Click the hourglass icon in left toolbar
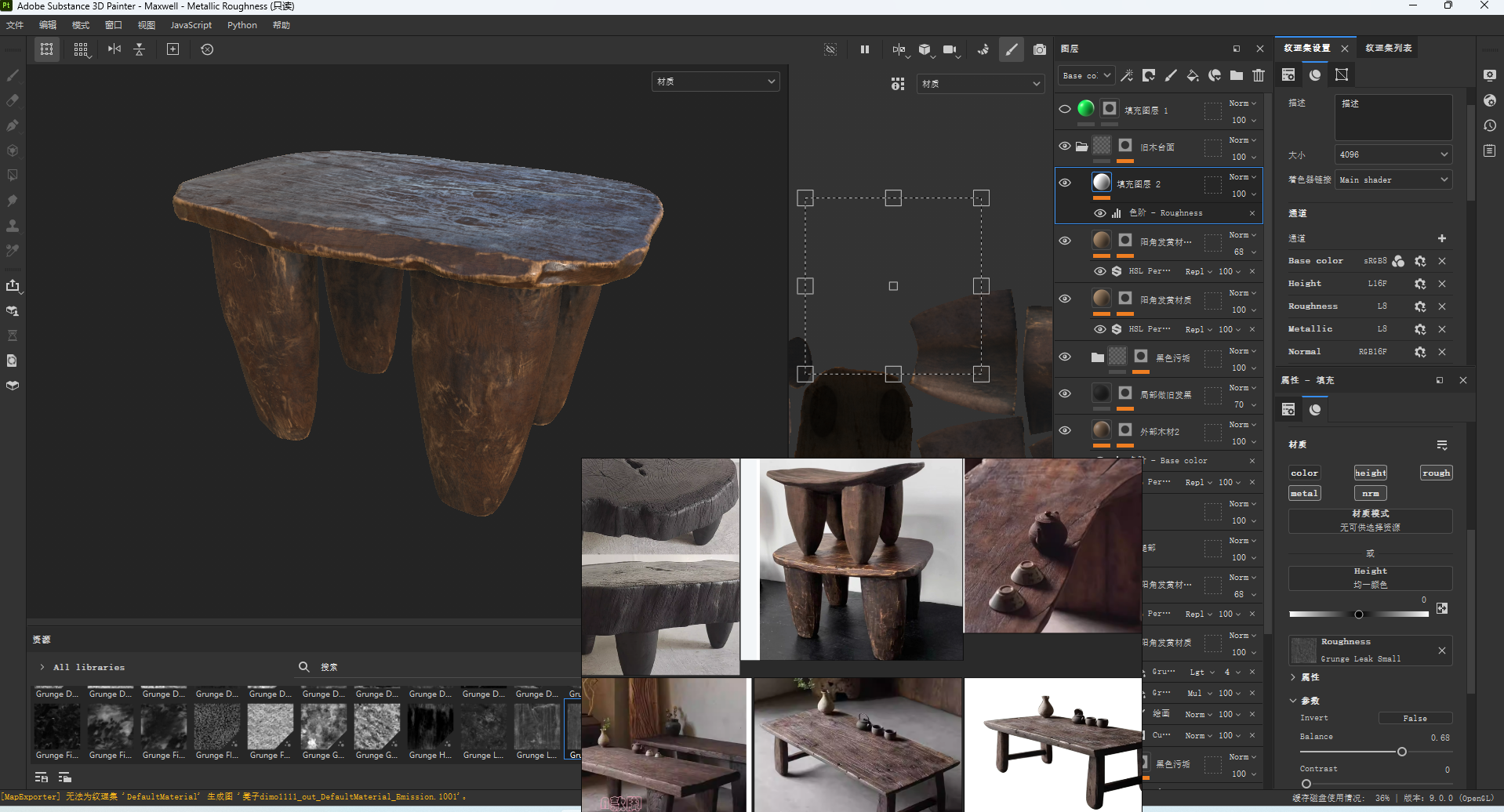 pos(13,335)
